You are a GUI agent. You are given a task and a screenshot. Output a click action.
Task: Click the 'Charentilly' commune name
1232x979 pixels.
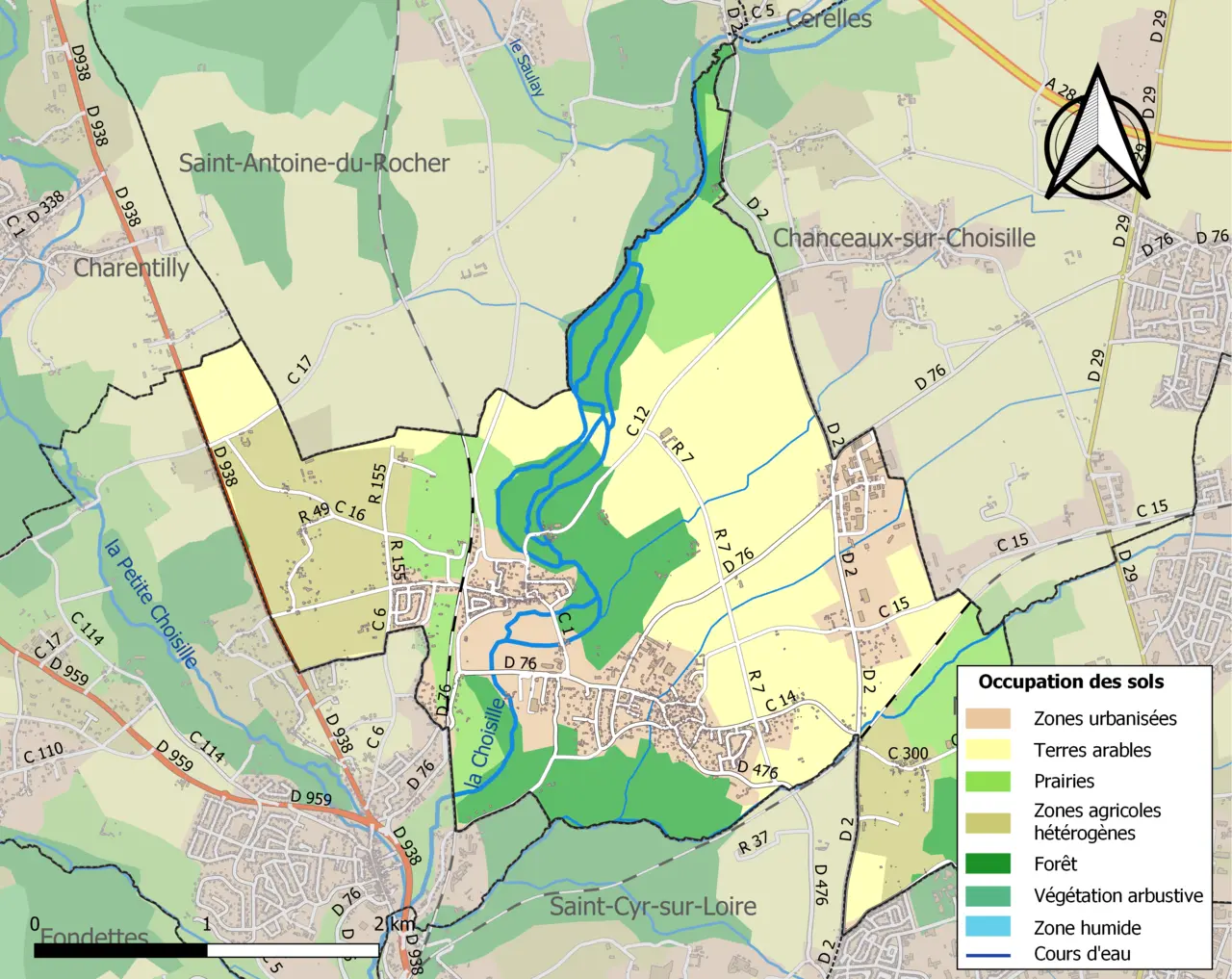tap(131, 268)
